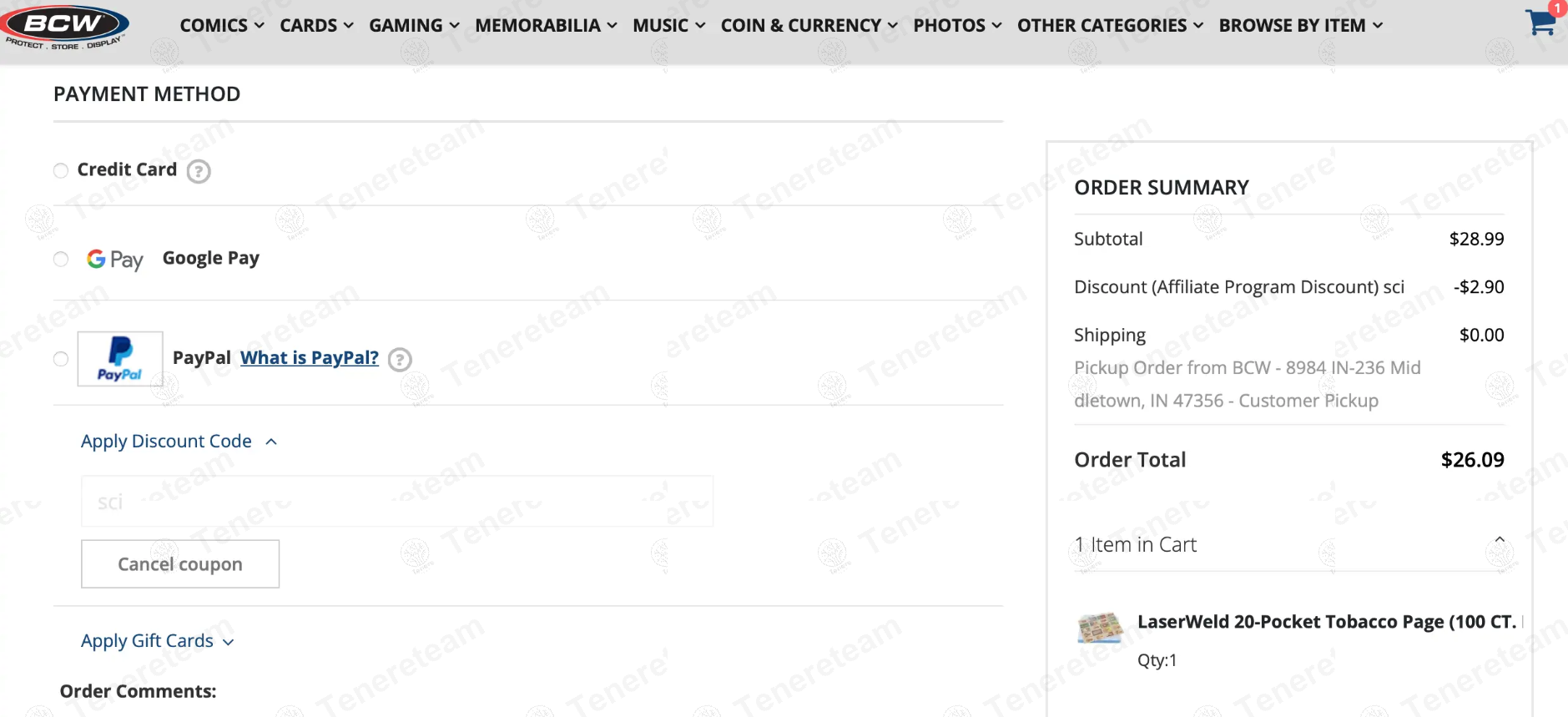
Task: Collapse the 1 Item in Cart list
Action: coord(1499,540)
